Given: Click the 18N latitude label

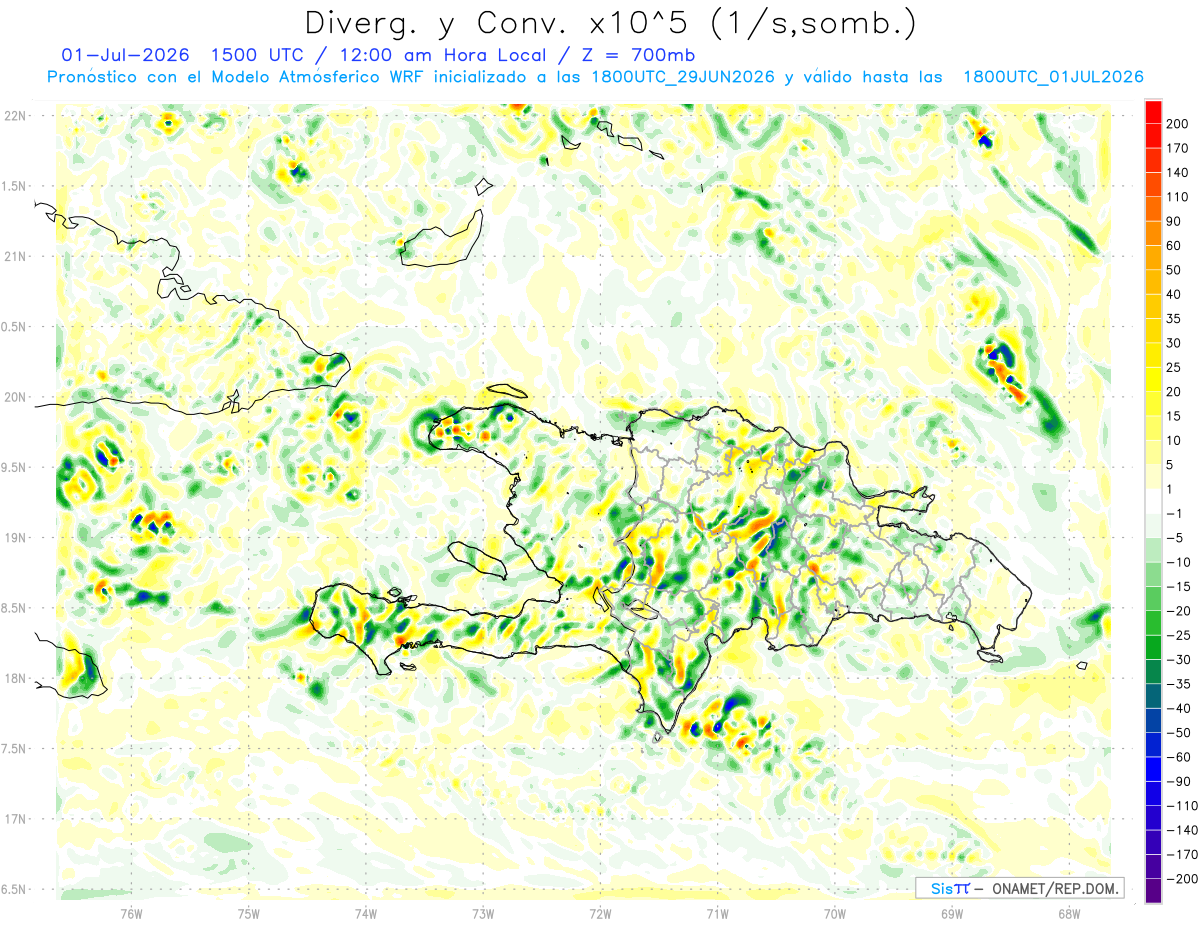Looking at the screenshot, I should coord(15,678).
